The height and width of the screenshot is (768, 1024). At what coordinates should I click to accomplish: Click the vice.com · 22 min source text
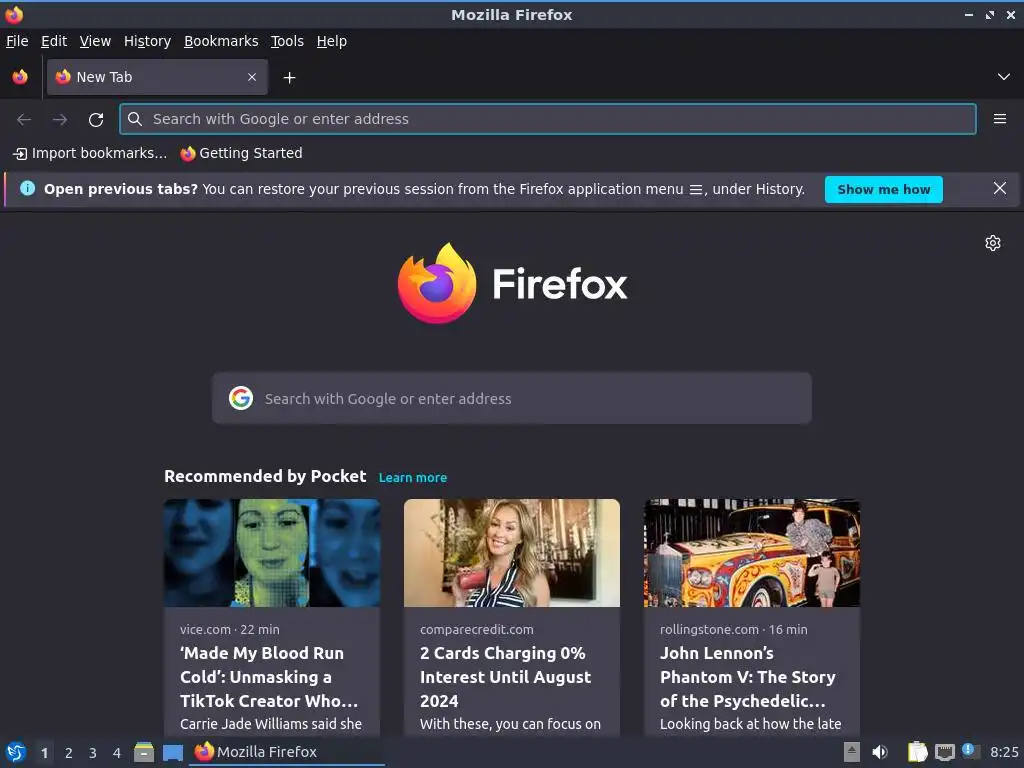(x=230, y=630)
